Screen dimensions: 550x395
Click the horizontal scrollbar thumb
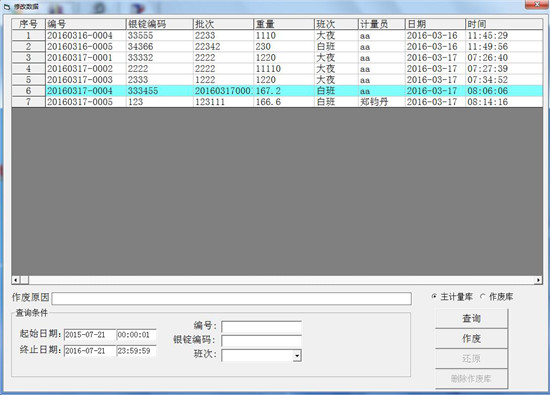[25, 280]
